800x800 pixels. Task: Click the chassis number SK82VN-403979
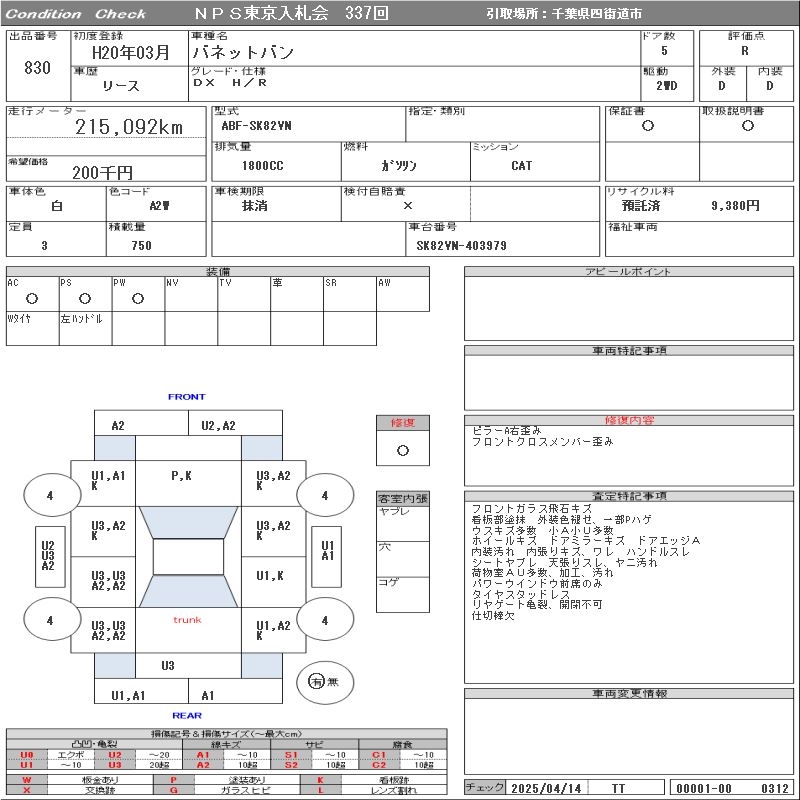[461, 245]
